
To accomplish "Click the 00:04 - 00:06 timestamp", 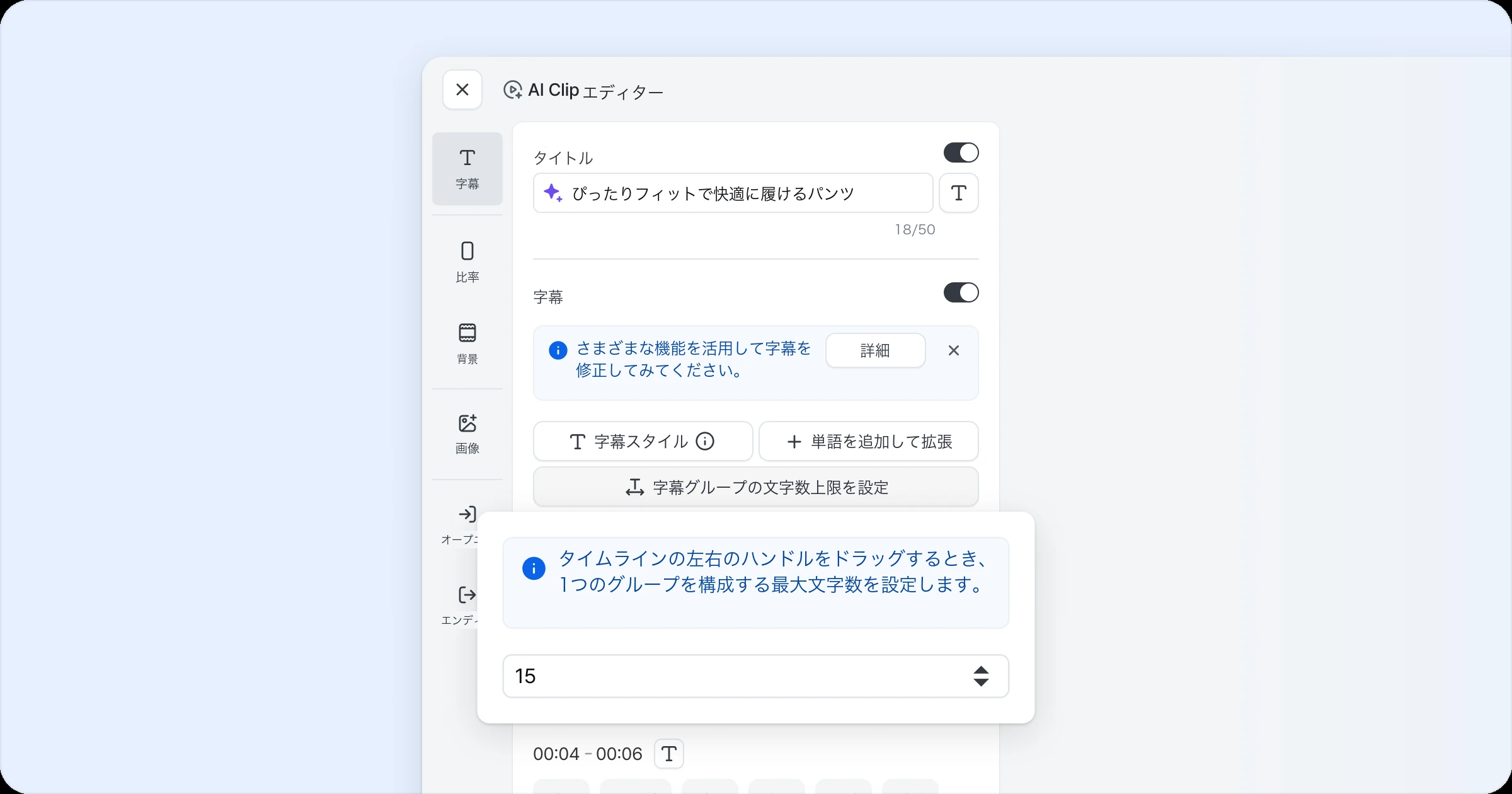I will click(x=587, y=754).
